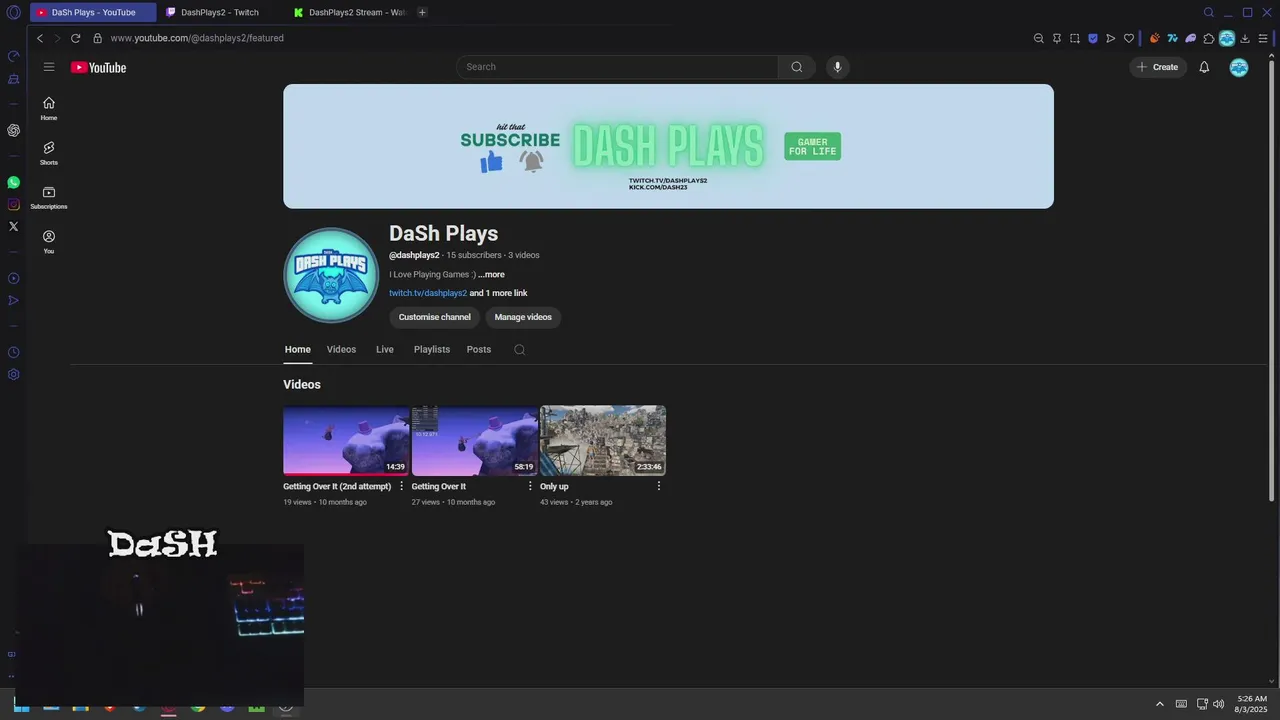This screenshot has width=1280, height=720.
Task: Open the extensions puzzle icon
Action: 1209,38
